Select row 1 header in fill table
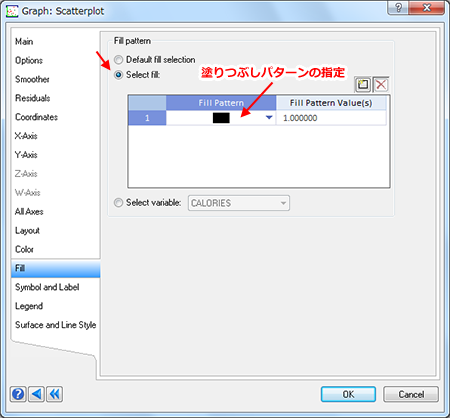The image size is (450, 418). coord(147,118)
